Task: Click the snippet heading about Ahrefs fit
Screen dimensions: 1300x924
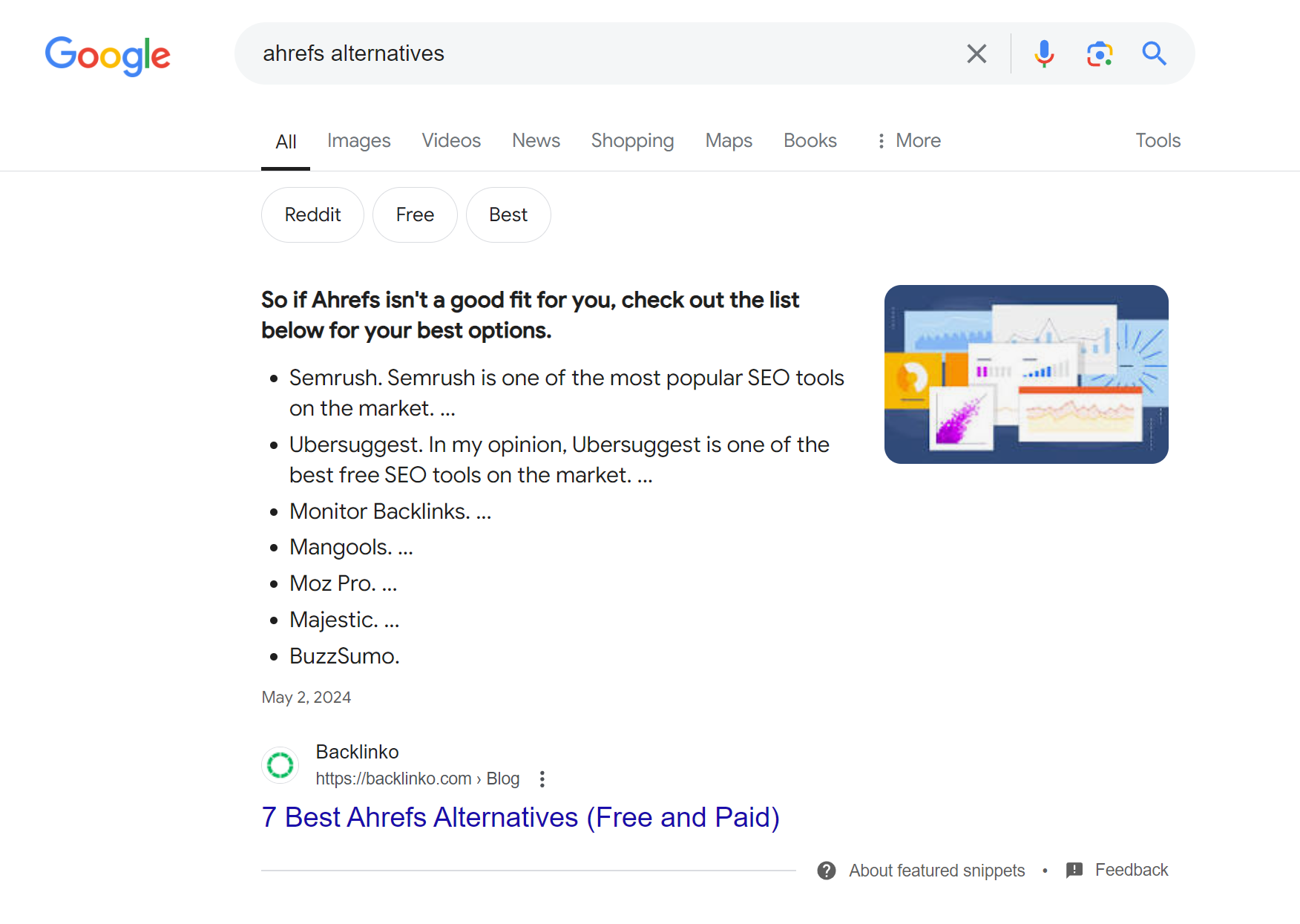Action: 530,315
